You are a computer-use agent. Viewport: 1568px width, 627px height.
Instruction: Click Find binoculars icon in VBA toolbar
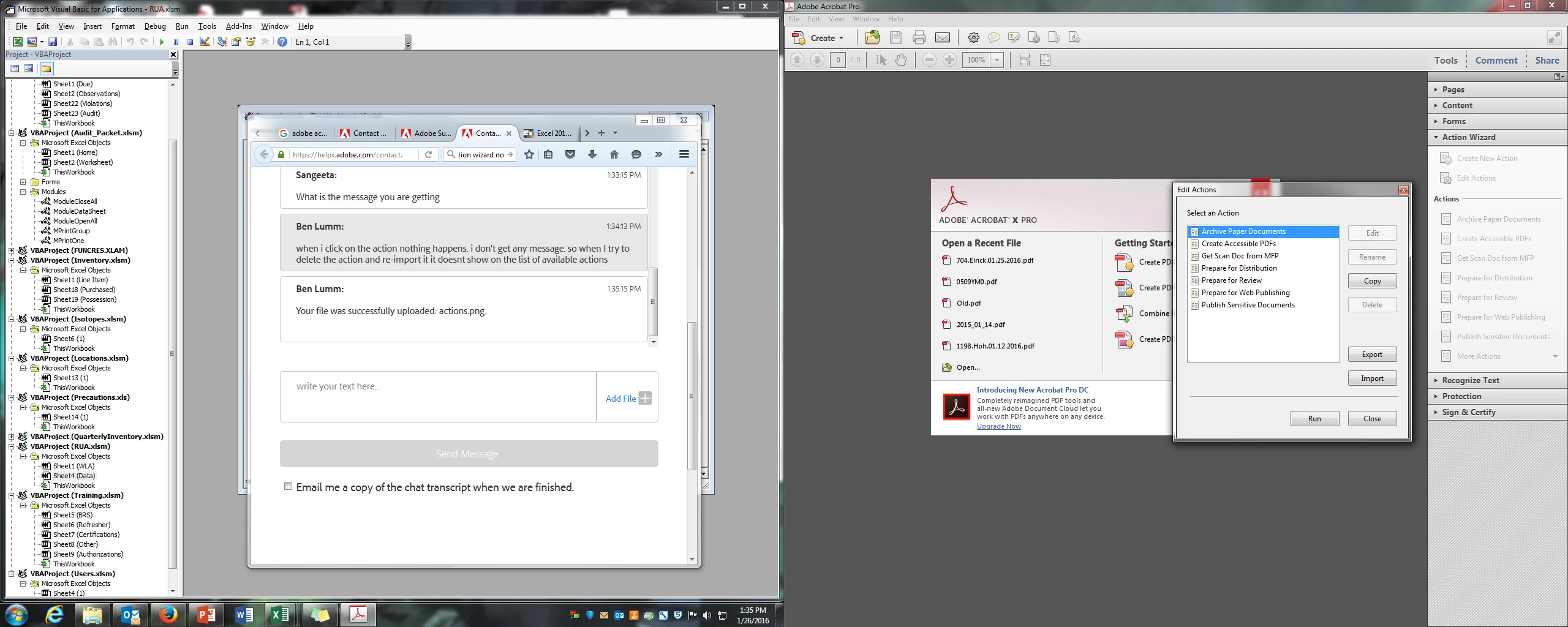point(113,42)
